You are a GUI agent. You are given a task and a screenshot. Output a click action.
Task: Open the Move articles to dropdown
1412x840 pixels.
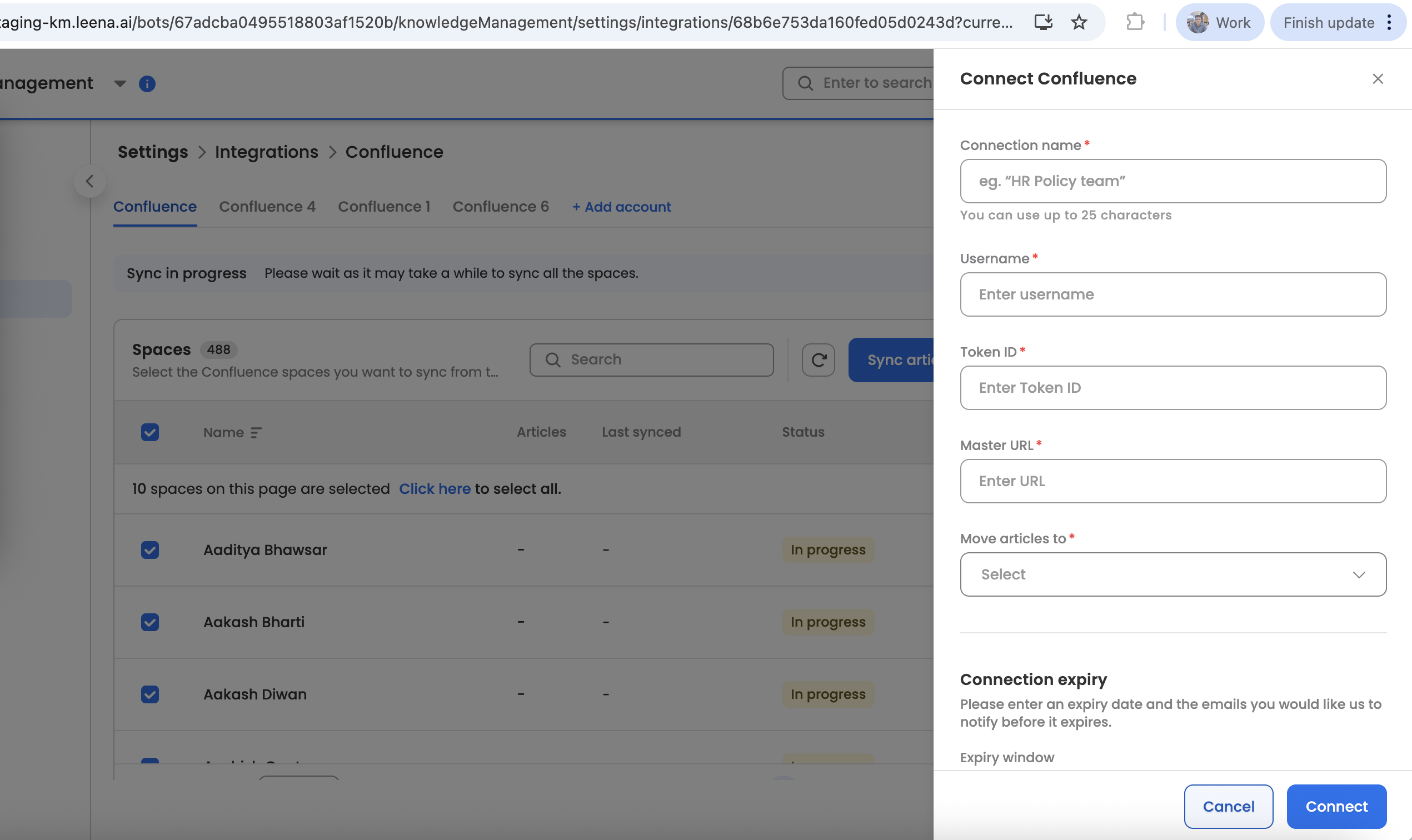tap(1172, 574)
